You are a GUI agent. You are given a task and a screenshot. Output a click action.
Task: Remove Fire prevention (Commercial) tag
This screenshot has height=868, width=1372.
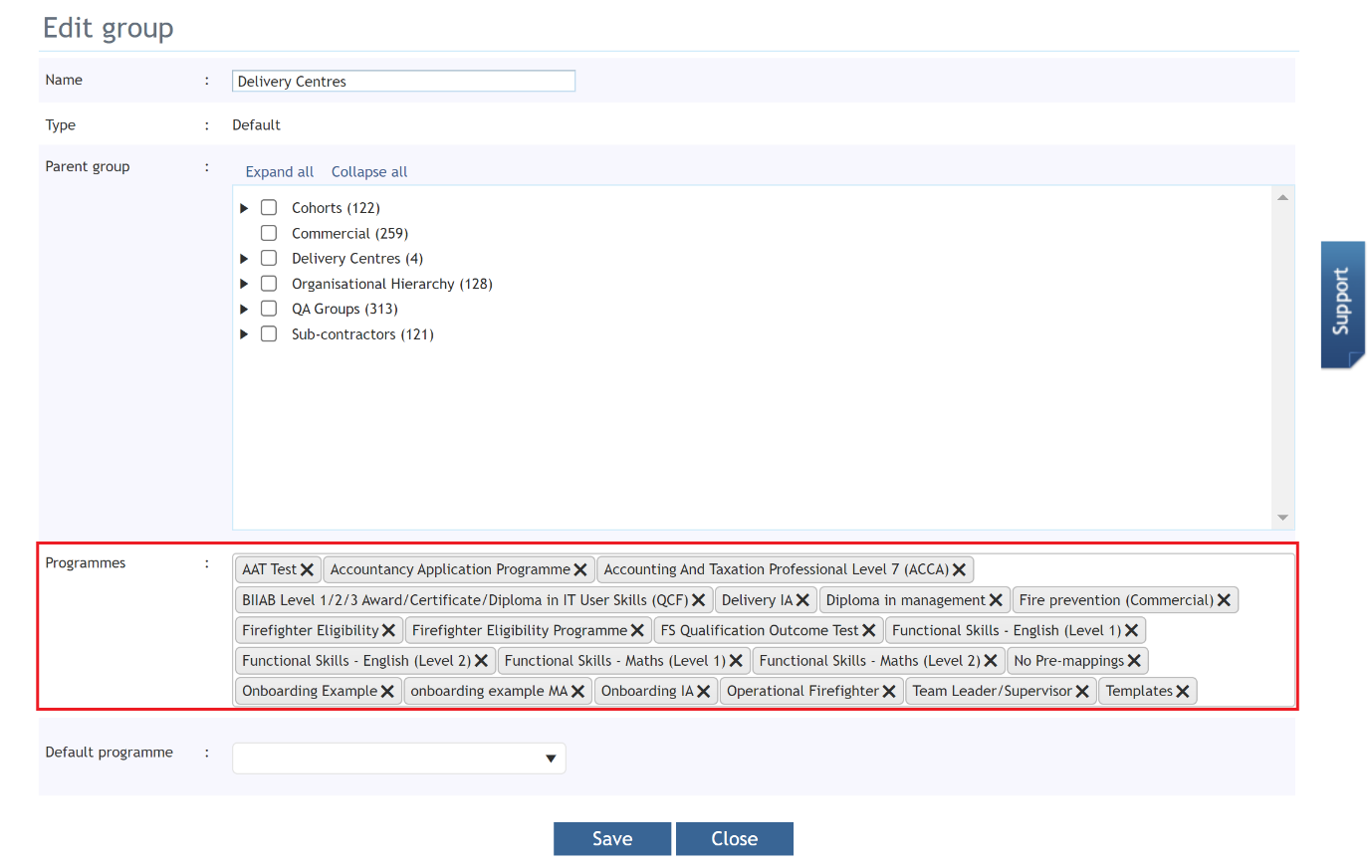click(1224, 600)
